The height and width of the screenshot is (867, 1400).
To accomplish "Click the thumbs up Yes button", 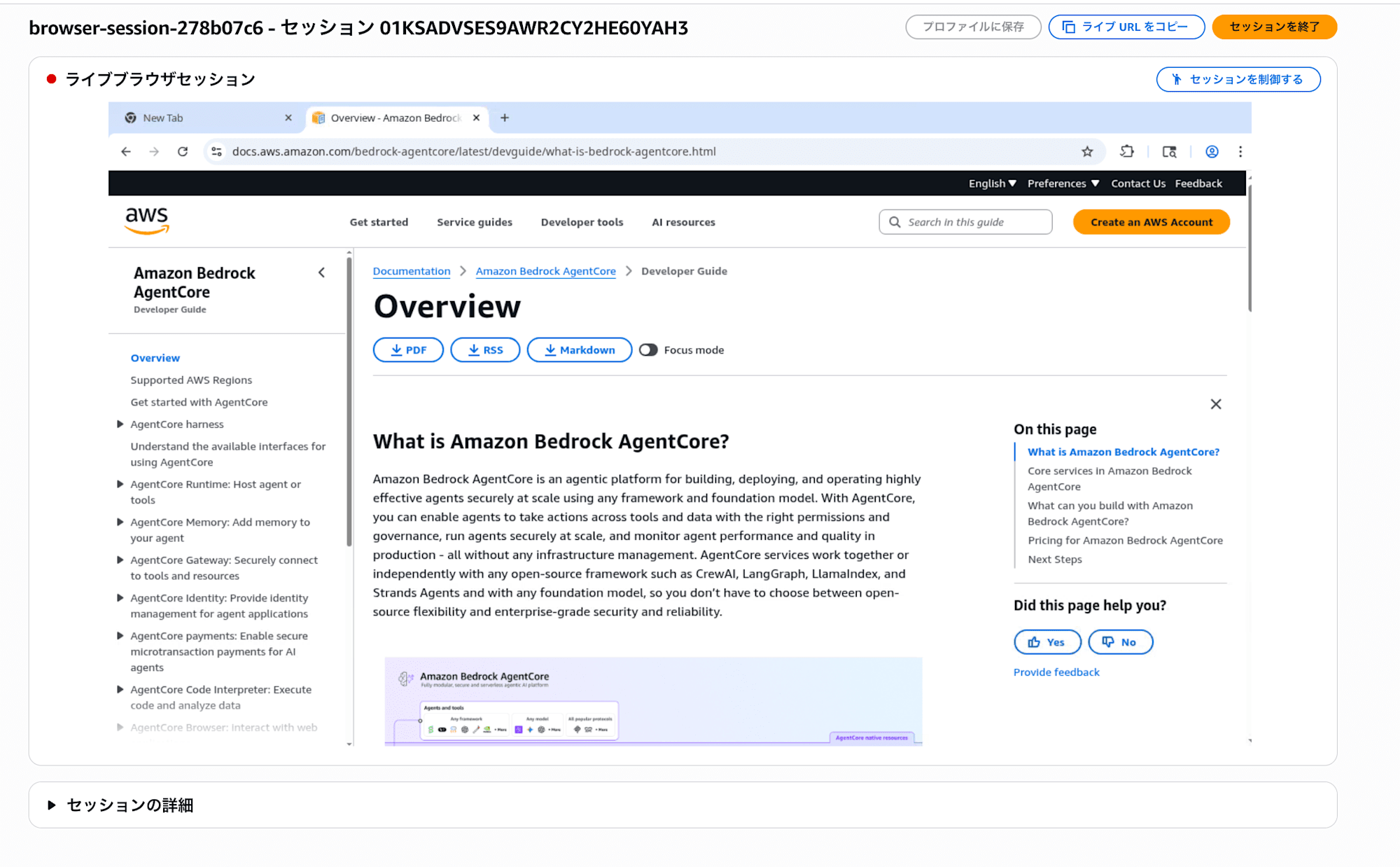I will pos(1047,642).
